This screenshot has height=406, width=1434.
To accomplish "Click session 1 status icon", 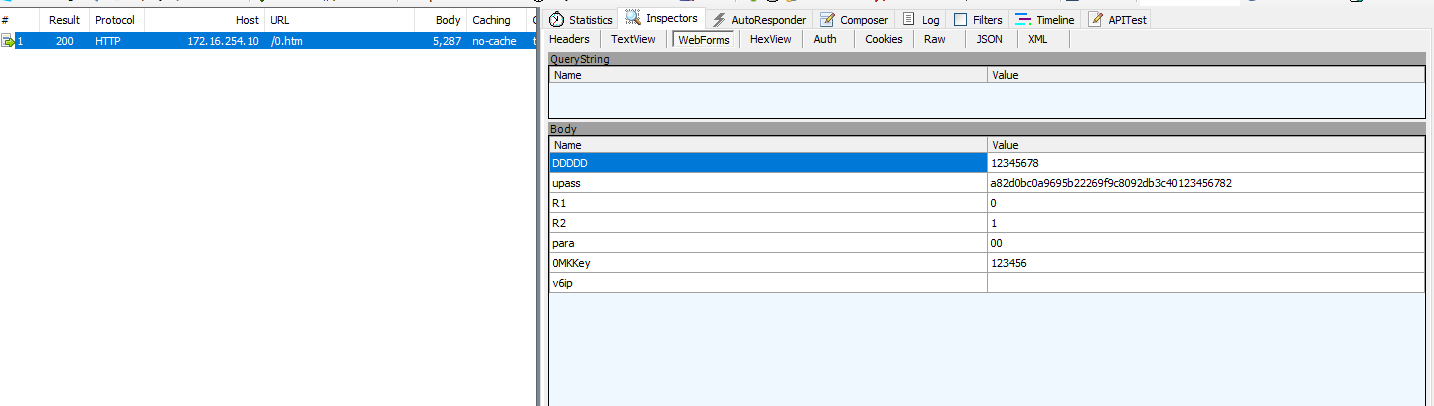I will [x=8, y=41].
